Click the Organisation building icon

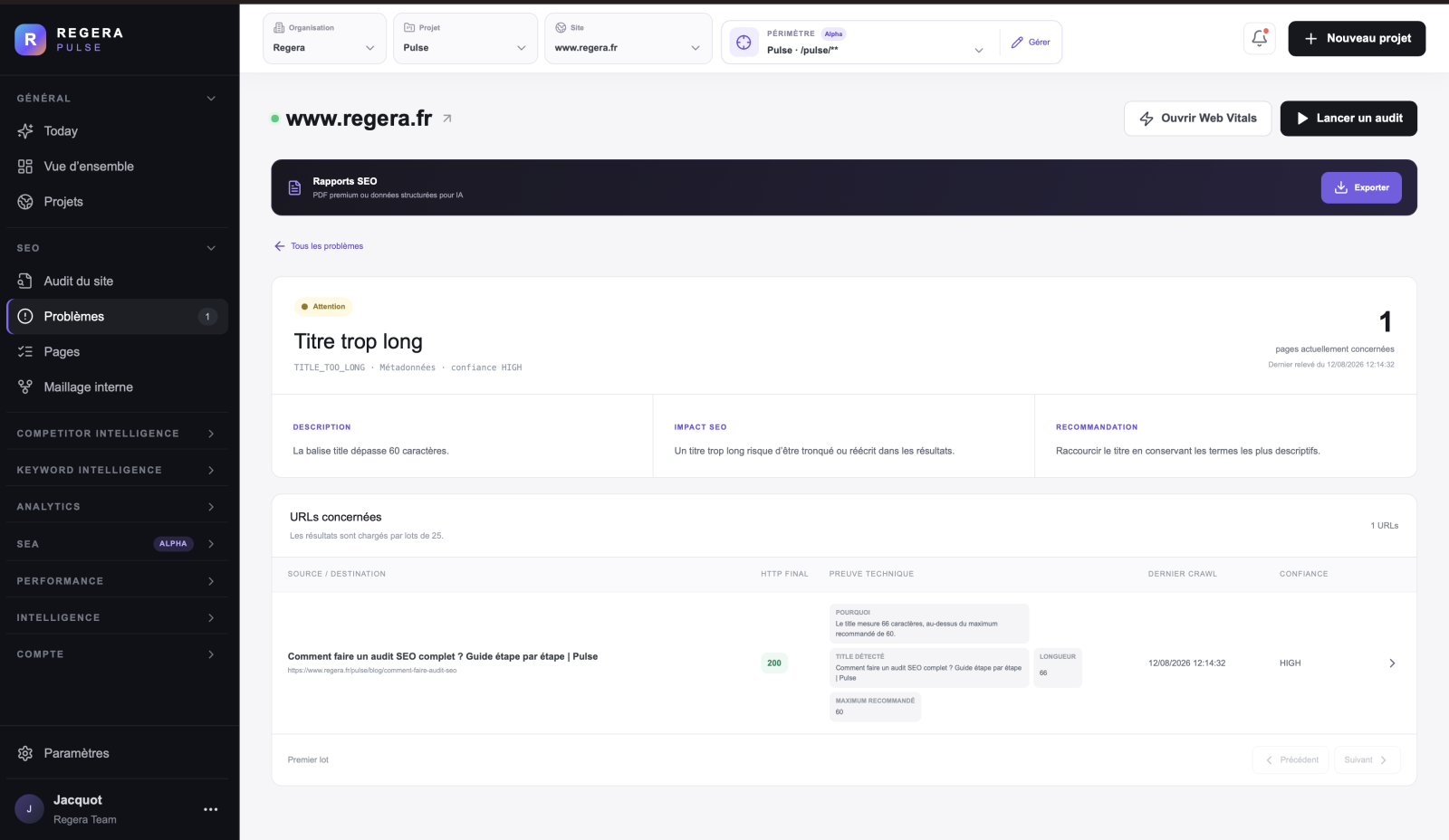(279, 28)
